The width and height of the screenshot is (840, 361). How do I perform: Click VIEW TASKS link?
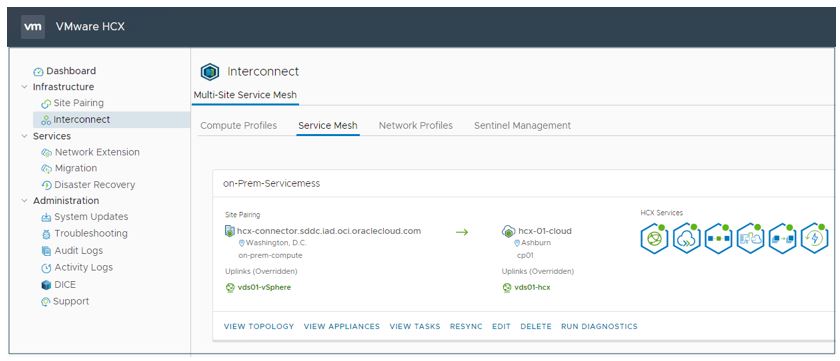415,326
